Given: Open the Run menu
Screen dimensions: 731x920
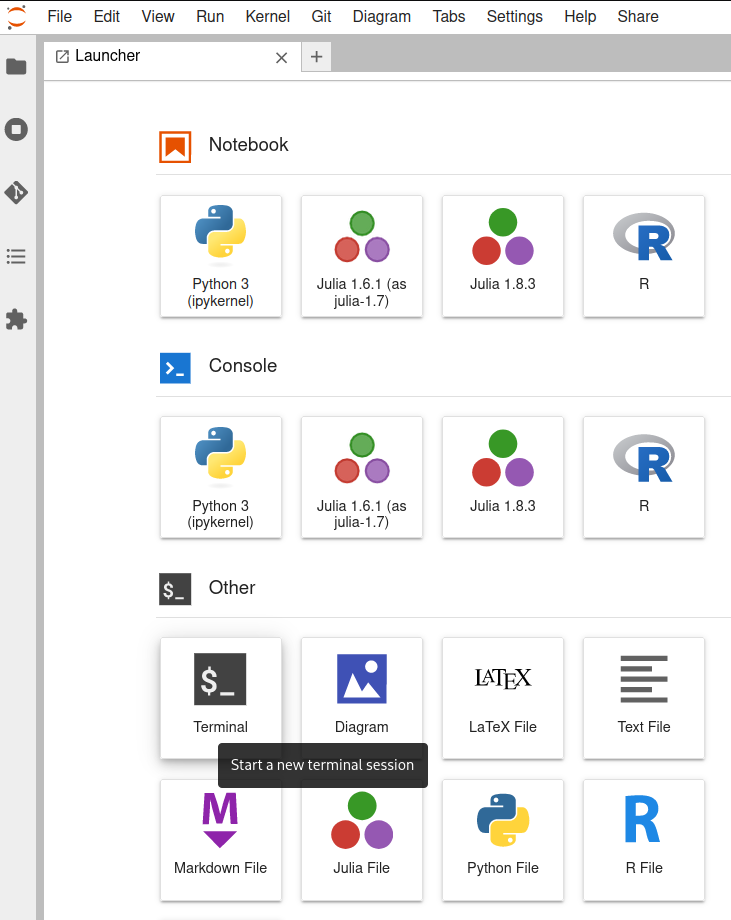Looking at the screenshot, I should click(x=210, y=16).
